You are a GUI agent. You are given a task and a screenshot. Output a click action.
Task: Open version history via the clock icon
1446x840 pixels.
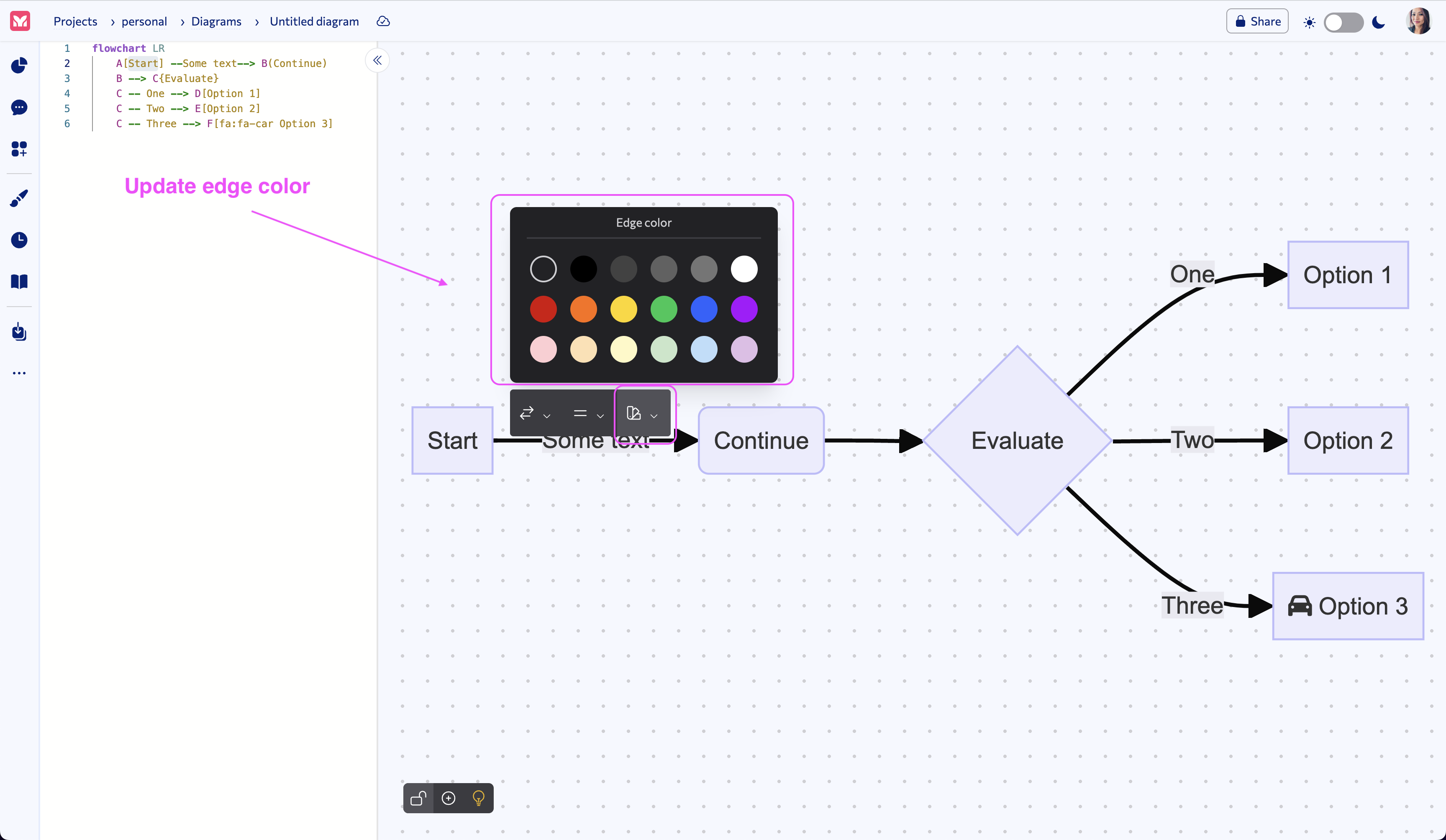(x=19, y=240)
